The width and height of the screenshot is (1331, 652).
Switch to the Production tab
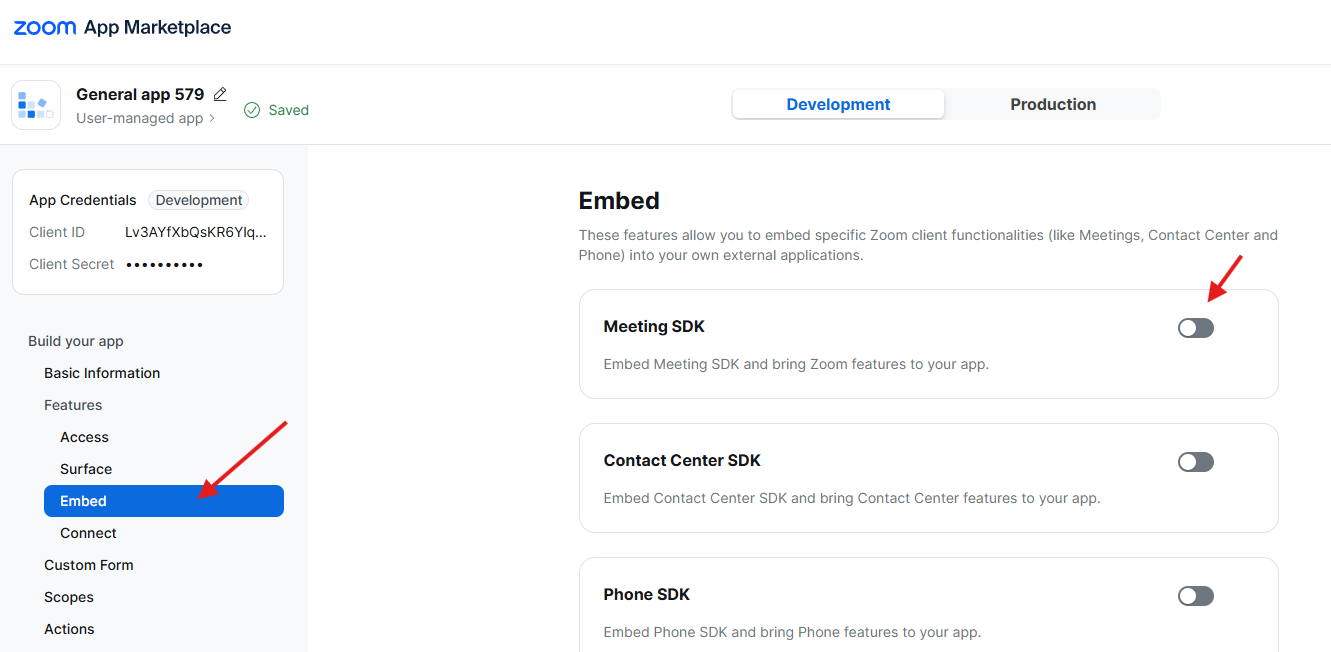point(1052,104)
